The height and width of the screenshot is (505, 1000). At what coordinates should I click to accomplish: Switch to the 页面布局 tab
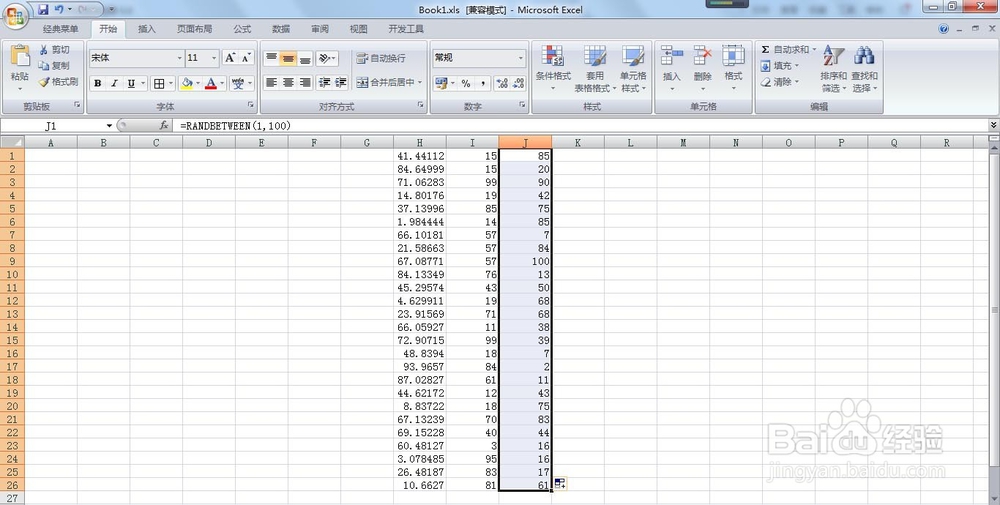coord(195,29)
